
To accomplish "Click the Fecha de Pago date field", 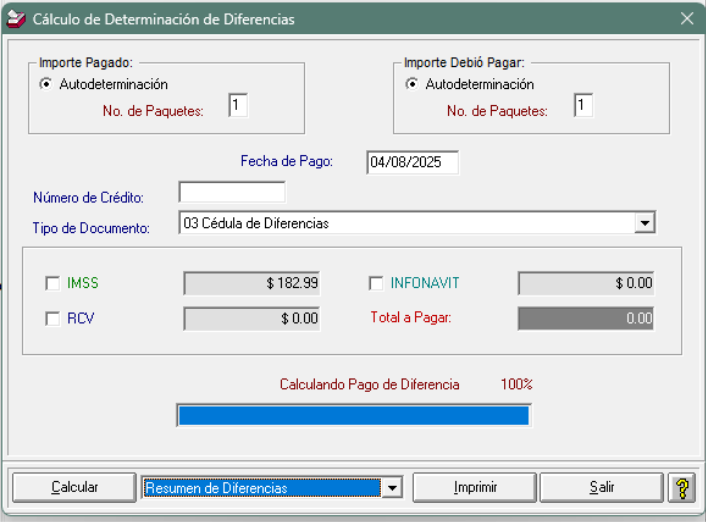I will [x=412, y=162].
